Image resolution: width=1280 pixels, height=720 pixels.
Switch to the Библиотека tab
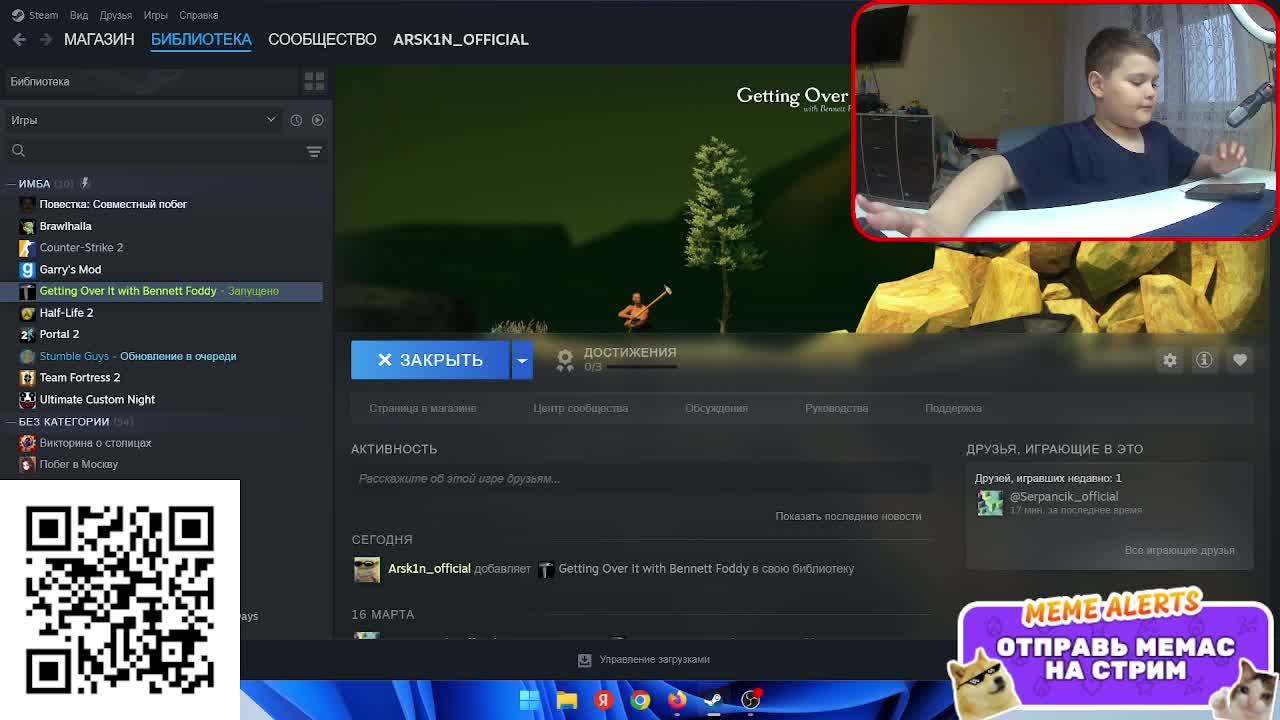(x=201, y=39)
